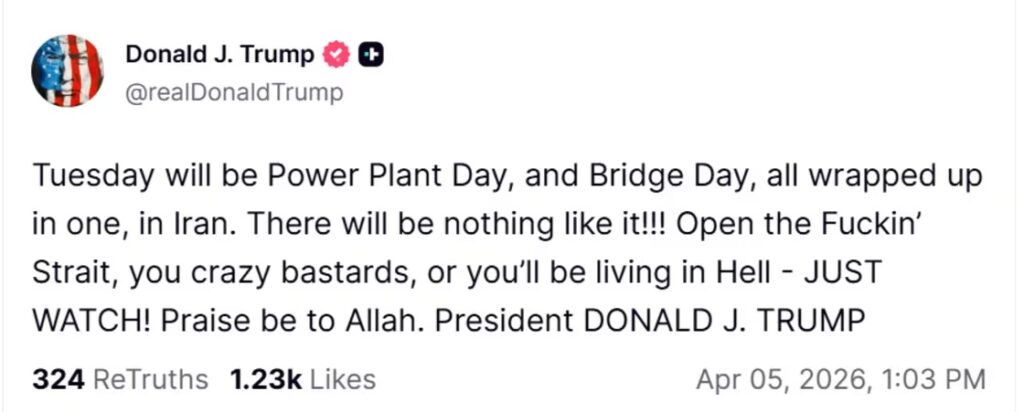Click the red verified checkmark badge
Image resolution: width=1024 pixels, height=412 pixels.
340,56
